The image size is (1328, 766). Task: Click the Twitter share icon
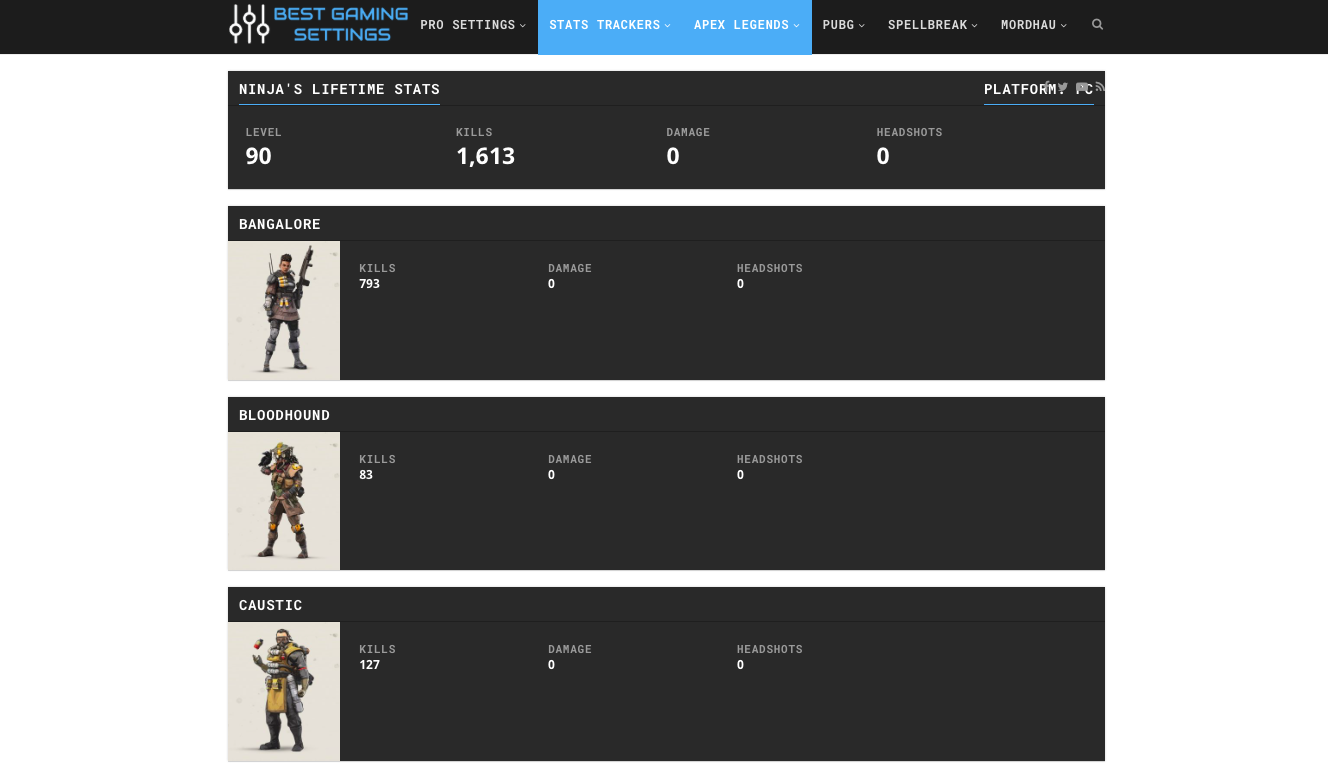click(1062, 87)
